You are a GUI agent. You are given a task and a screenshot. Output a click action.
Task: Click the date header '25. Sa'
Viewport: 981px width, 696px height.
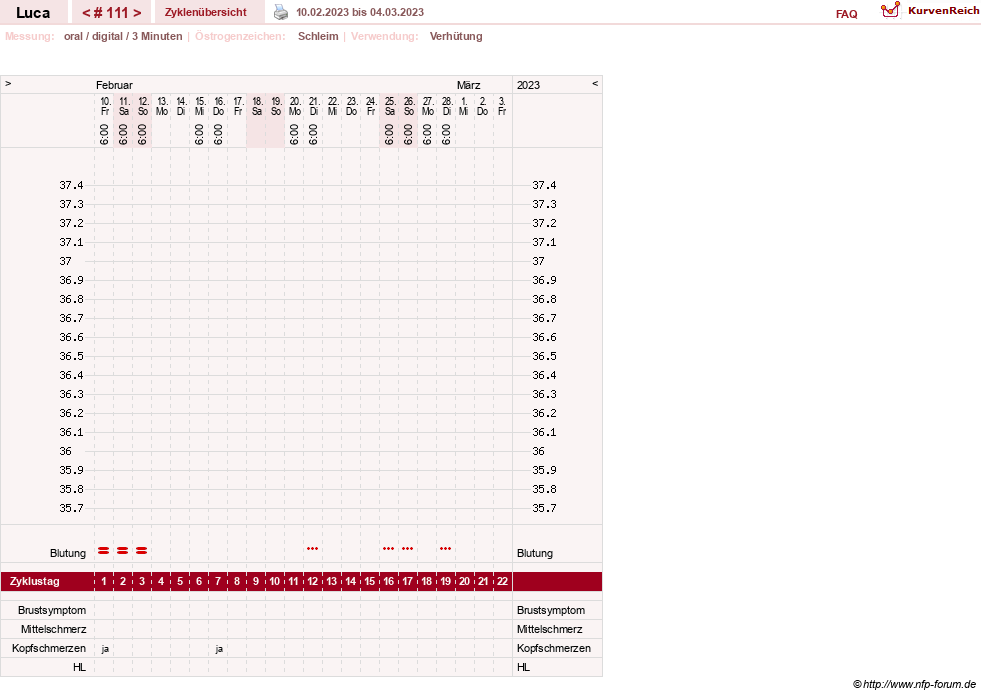point(390,106)
